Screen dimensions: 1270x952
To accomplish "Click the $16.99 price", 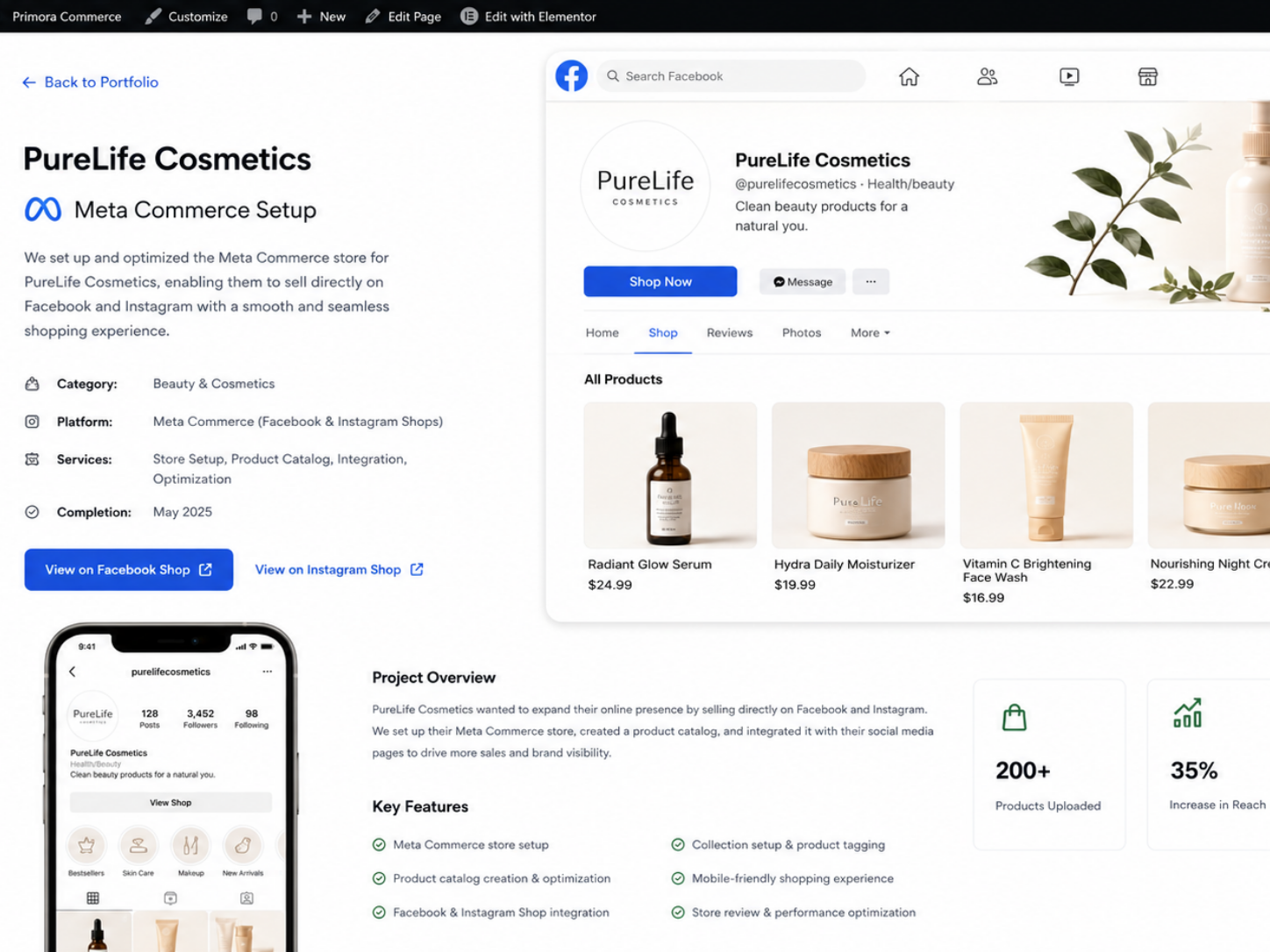I will [x=983, y=598].
